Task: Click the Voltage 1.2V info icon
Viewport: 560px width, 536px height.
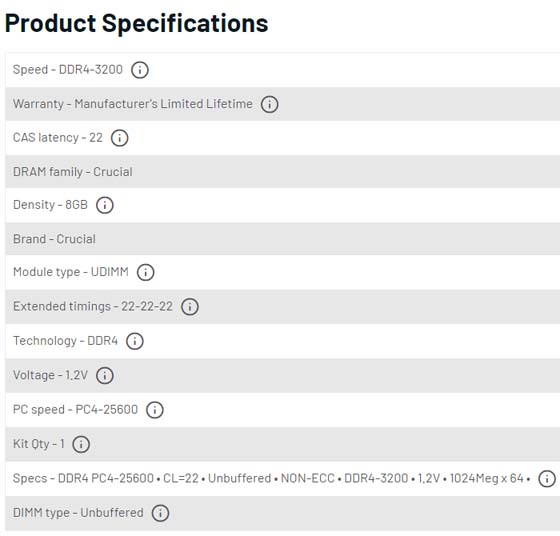Action: coord(105,375)
